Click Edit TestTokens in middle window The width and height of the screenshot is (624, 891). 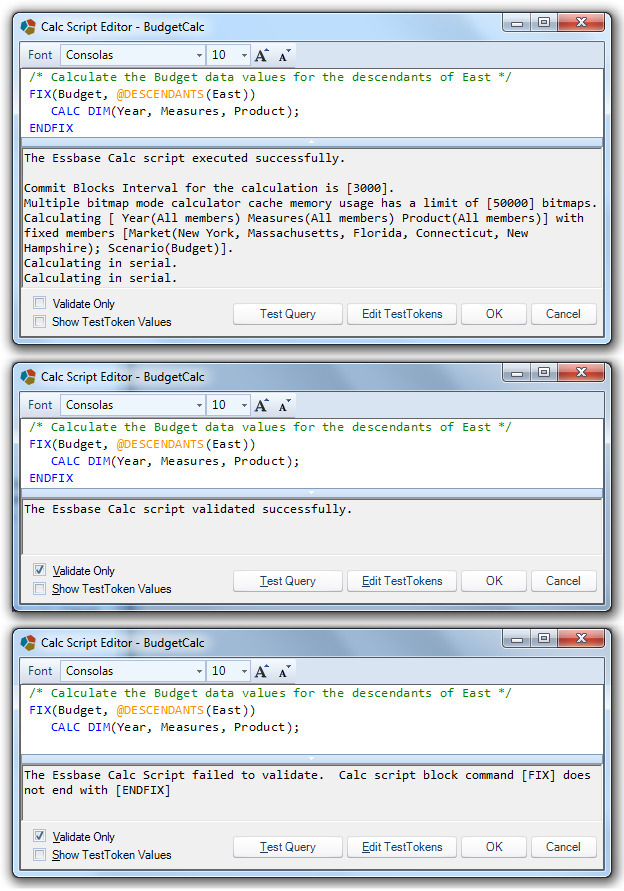(402, 581)
